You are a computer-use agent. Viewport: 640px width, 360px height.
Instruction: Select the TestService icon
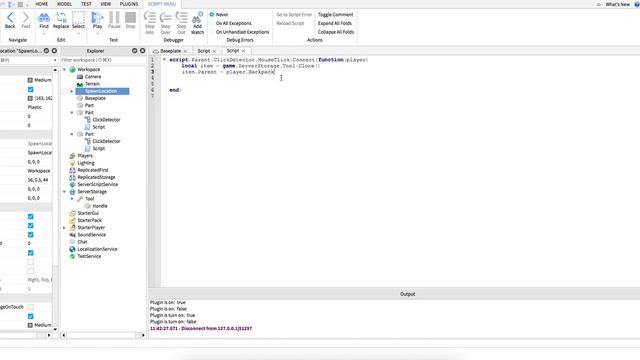click(x=72, y=256)
